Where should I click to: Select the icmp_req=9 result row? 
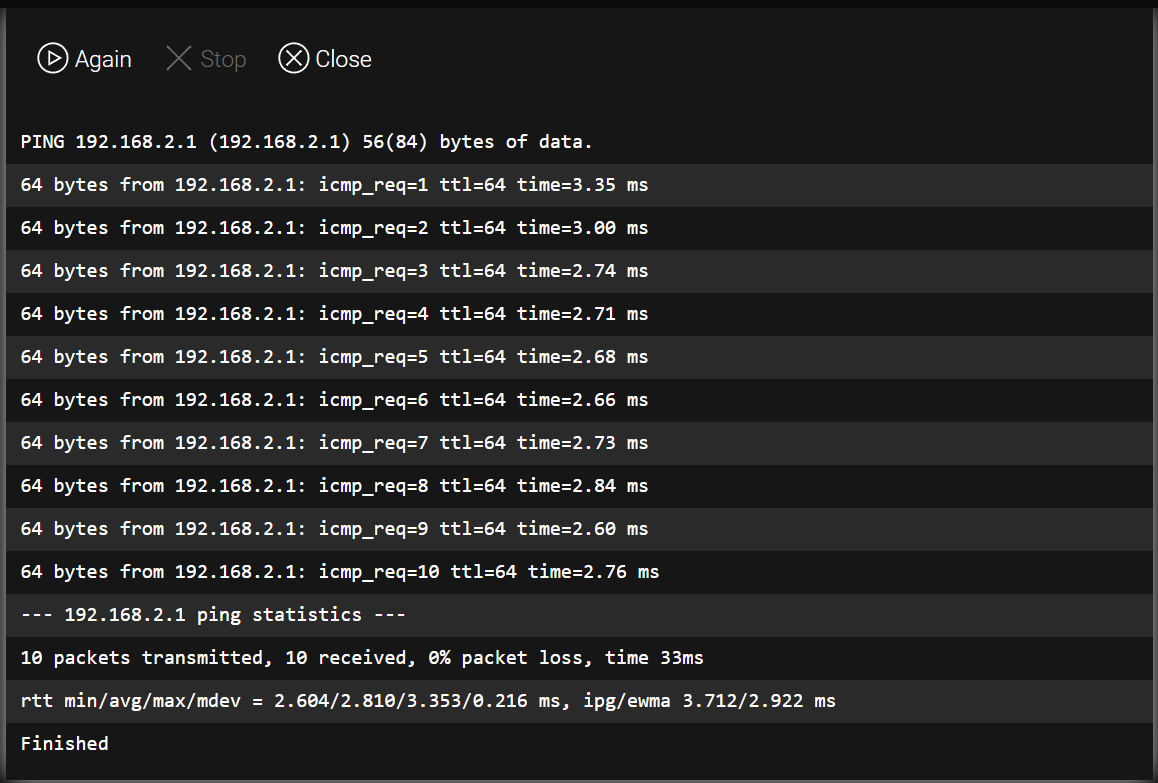[579, 528]
